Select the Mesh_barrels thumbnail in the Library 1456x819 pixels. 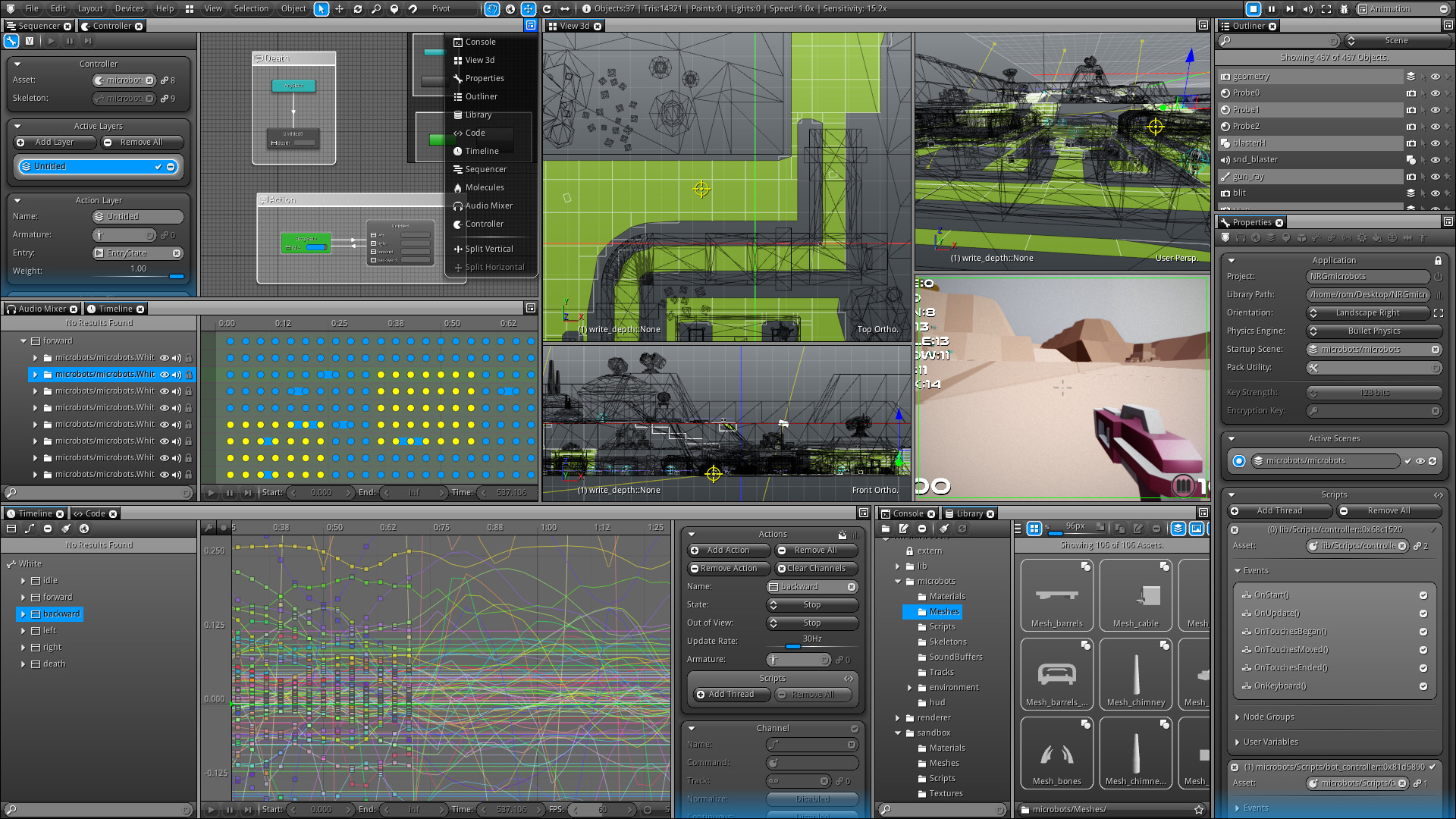1056,595
